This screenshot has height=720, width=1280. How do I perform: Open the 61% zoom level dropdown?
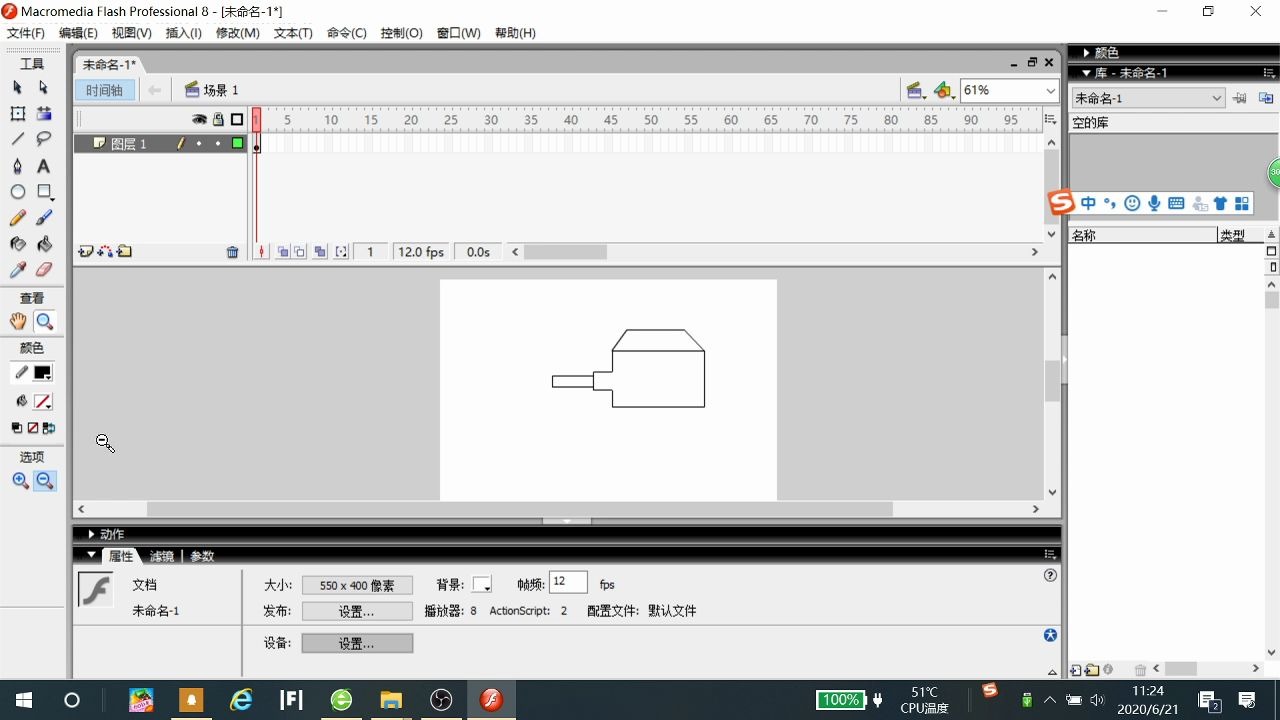1049,90
